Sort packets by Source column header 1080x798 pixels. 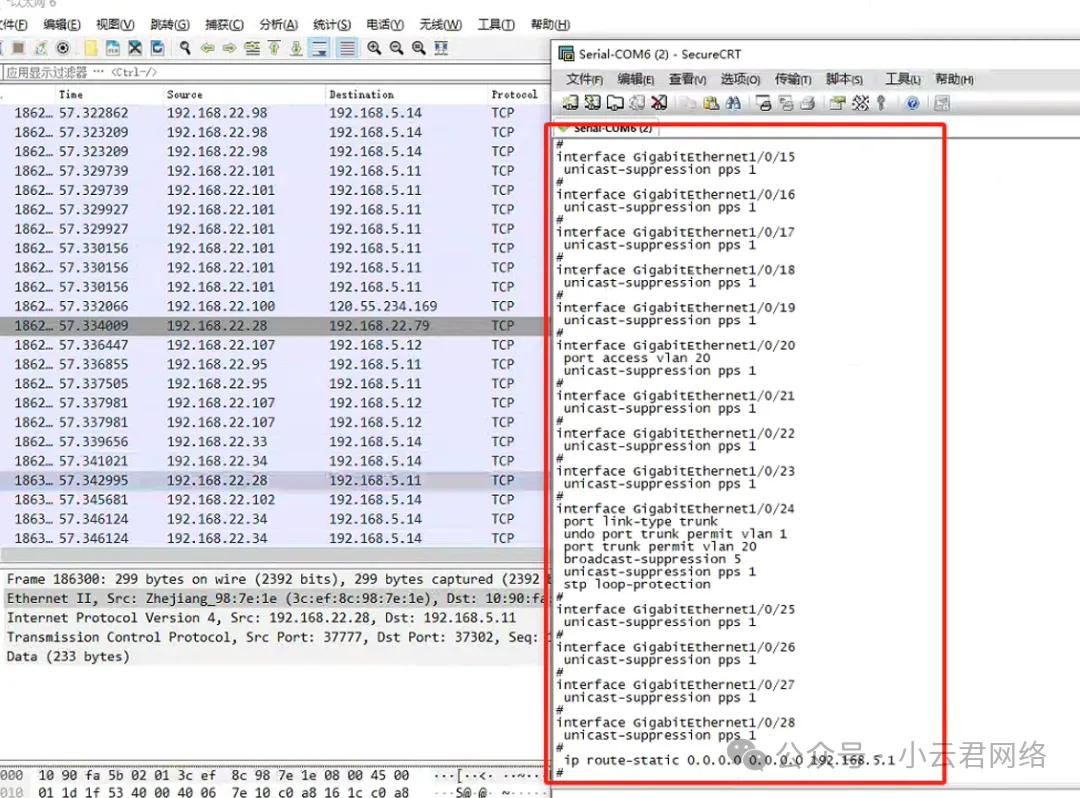click(185, 94)
